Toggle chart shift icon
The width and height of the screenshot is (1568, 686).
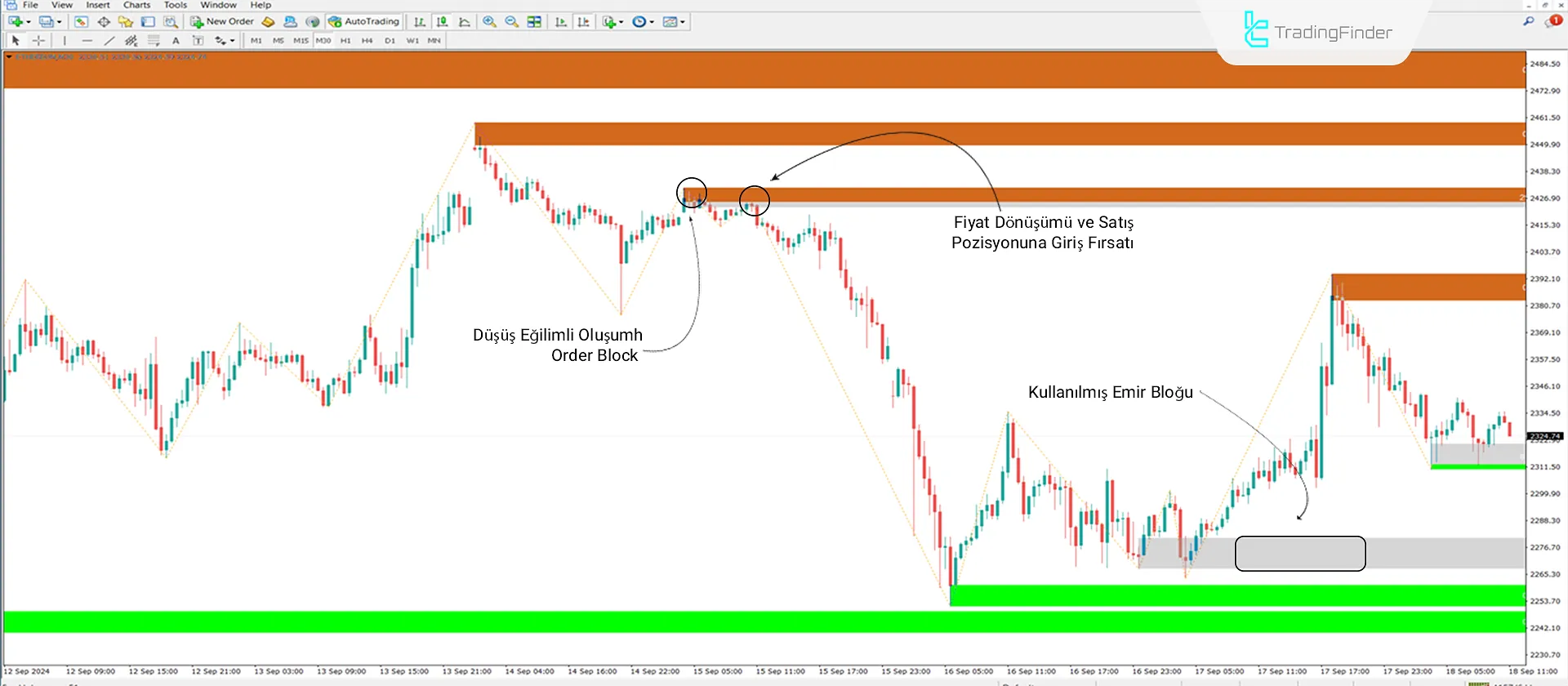[583, 22]
